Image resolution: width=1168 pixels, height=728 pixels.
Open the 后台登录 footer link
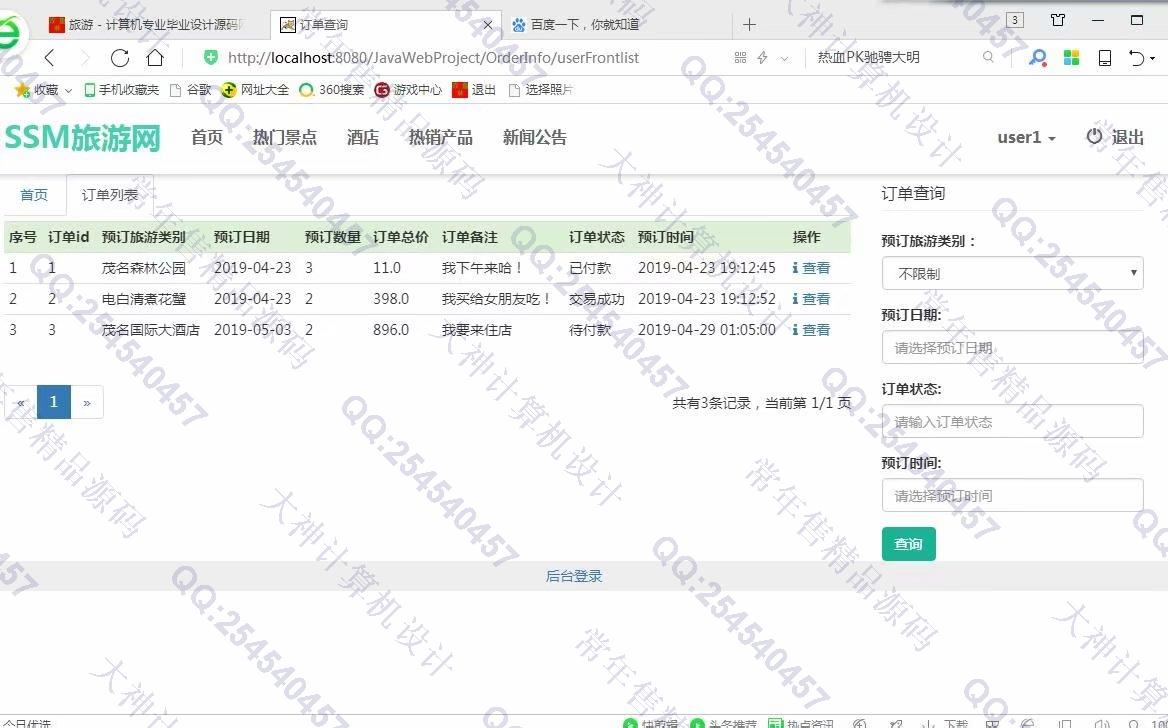pos(574,576)
